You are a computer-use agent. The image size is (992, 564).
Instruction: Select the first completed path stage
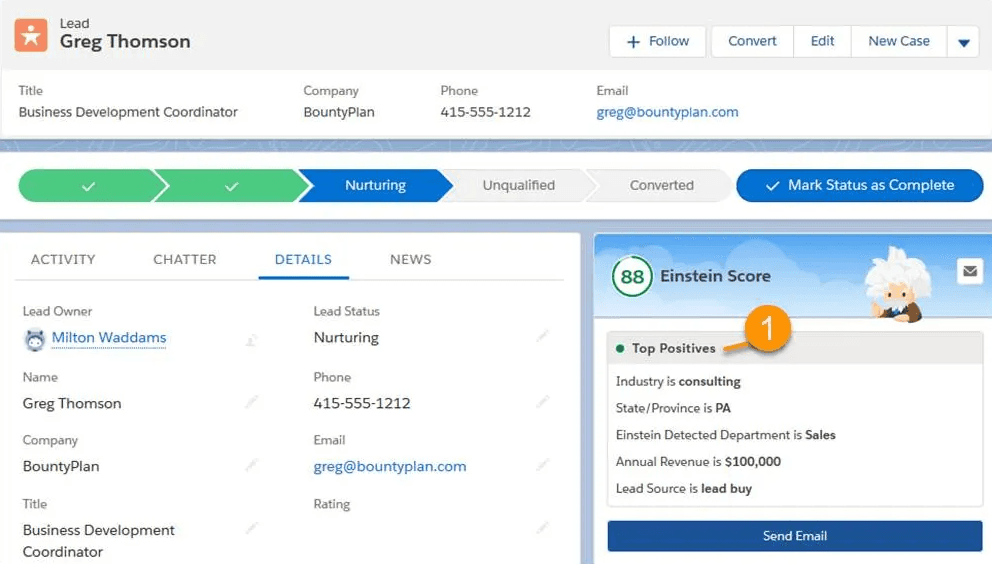[88, 185]
